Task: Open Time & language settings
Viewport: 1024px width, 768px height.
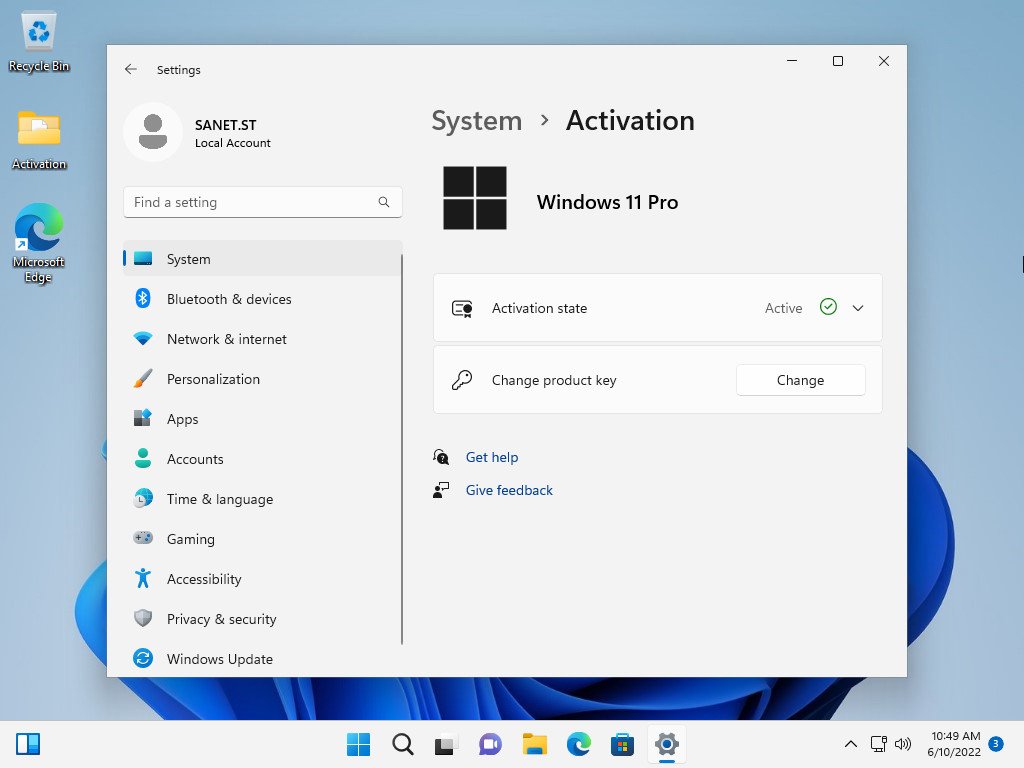Action: (x=263, y=499)
